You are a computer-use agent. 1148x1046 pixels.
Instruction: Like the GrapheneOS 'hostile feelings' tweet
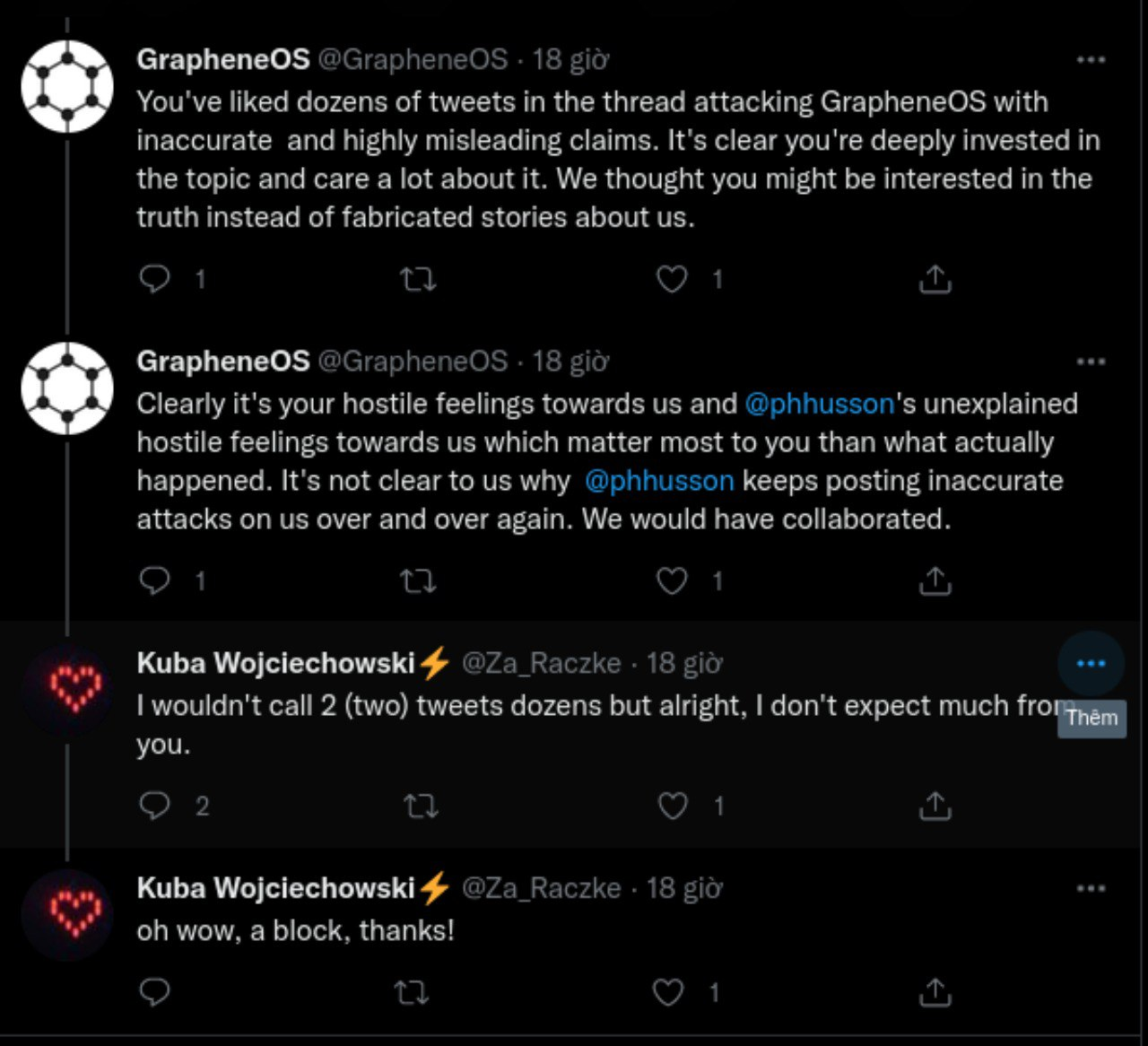click(672, 581)
